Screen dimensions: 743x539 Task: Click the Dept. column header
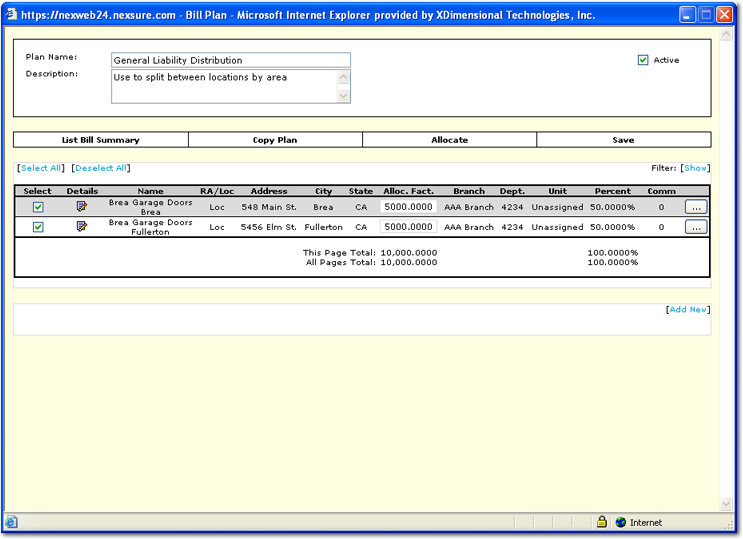[512, 191]
